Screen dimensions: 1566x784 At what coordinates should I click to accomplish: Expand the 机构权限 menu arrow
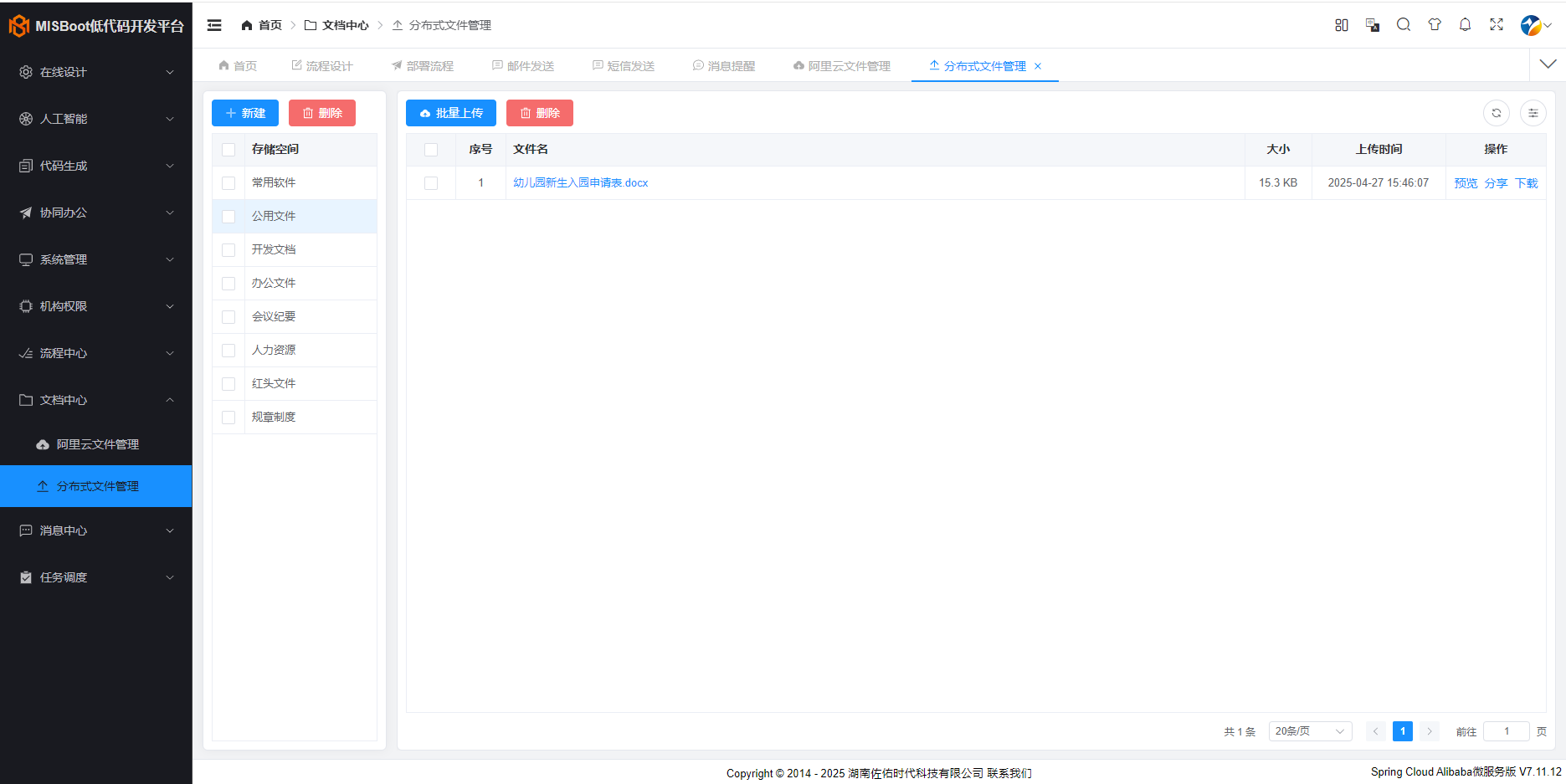170,306
